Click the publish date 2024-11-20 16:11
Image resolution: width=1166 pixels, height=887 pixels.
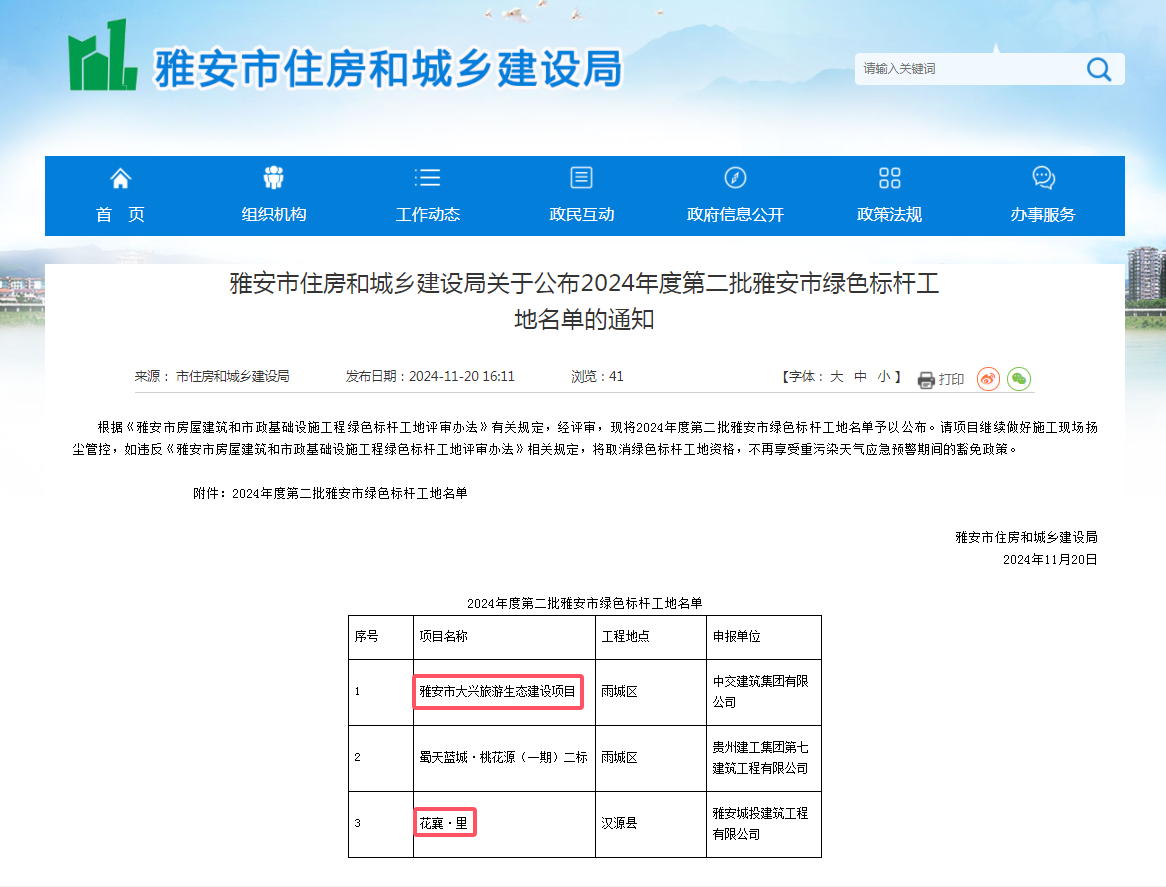pos(462,377)
